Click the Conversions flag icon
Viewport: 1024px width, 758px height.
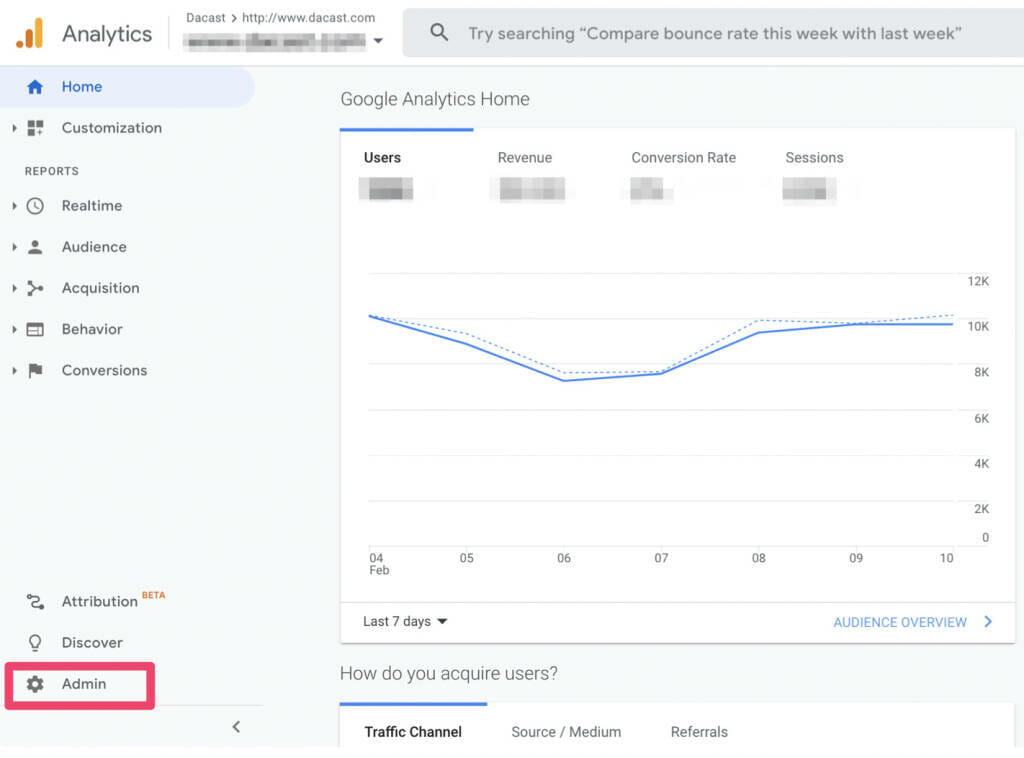pyautogui.click(x=35, y=371)
